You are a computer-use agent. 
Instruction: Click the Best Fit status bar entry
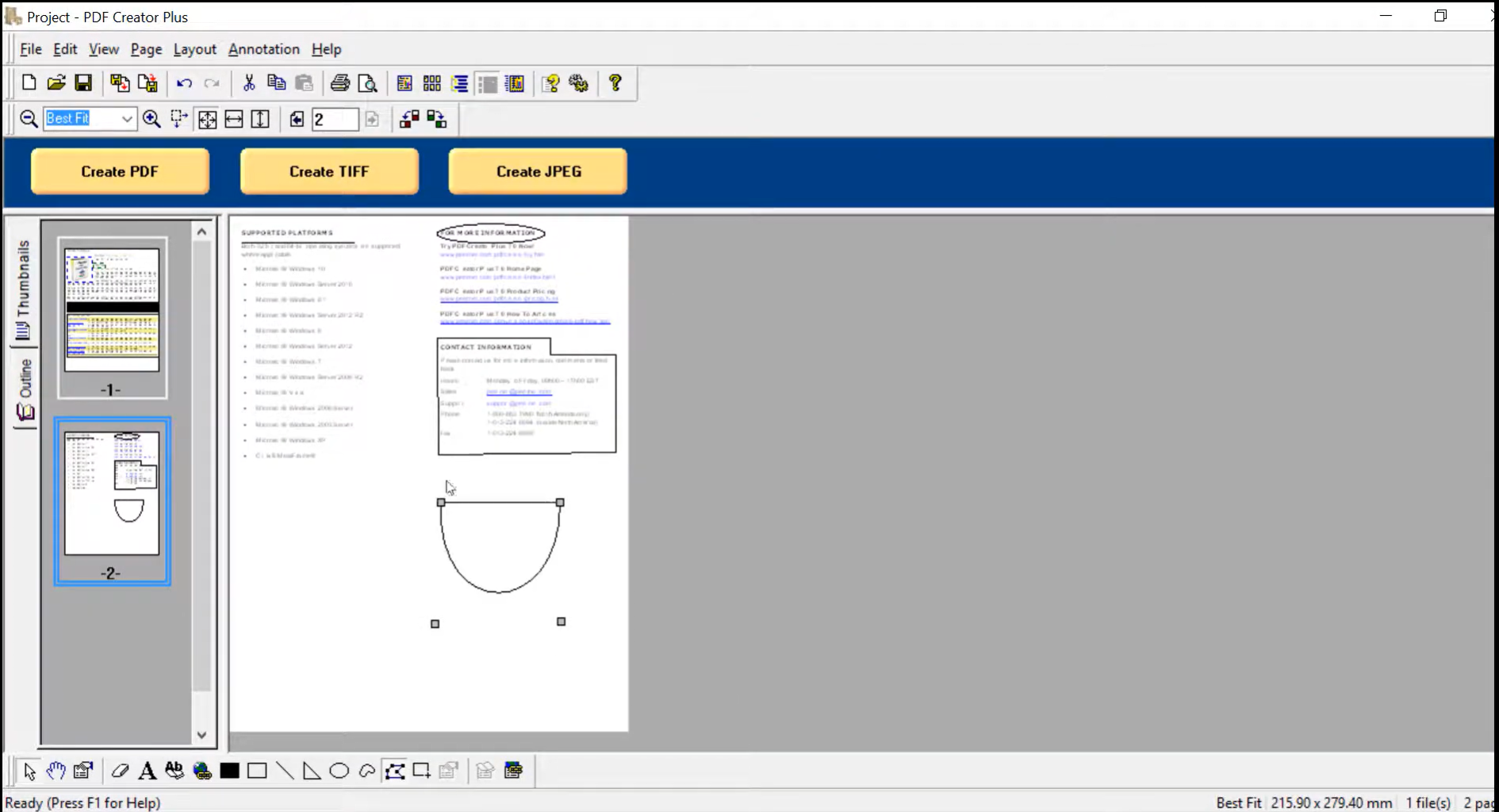(x=1238, y=802)
